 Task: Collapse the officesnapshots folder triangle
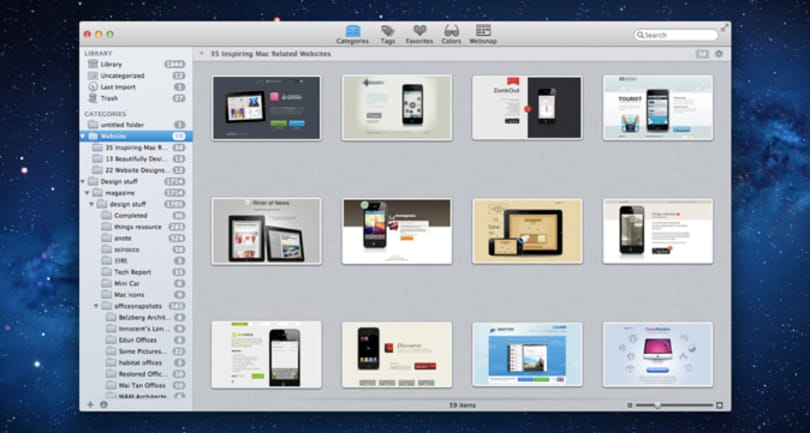(x=96, y=306)
